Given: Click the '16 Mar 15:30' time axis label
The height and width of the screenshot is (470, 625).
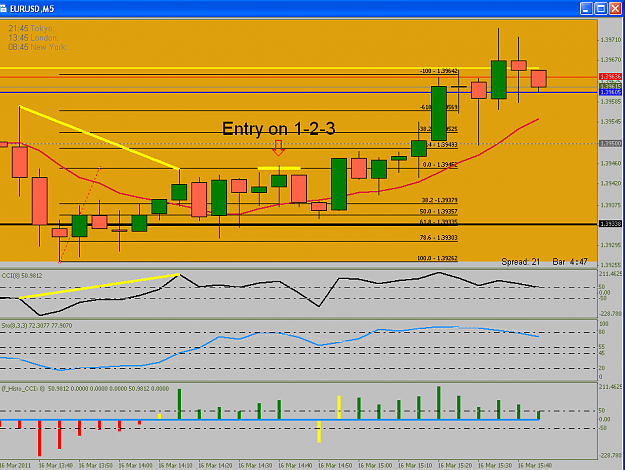Looking at the screenshot, I should click(495, 465).
